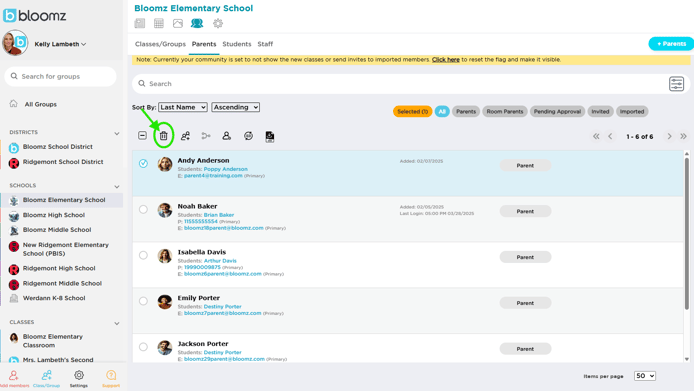Switch to Classes/Groups tab
This screenshot has width=694, height=391.
pyautogui.click(x=160, y=44)
